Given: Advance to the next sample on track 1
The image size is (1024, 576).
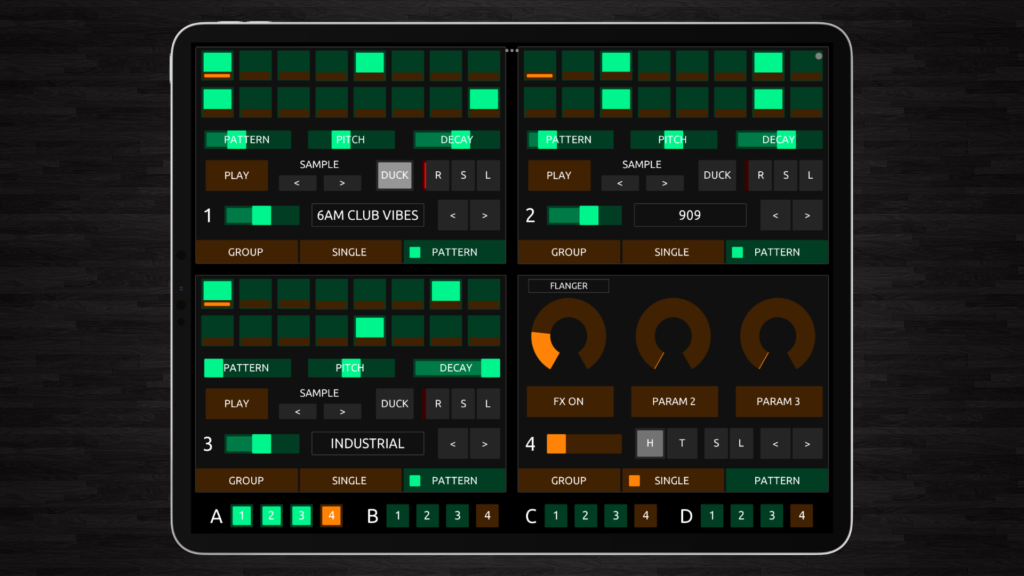Looking at the screenshot, I should [343, 183].
